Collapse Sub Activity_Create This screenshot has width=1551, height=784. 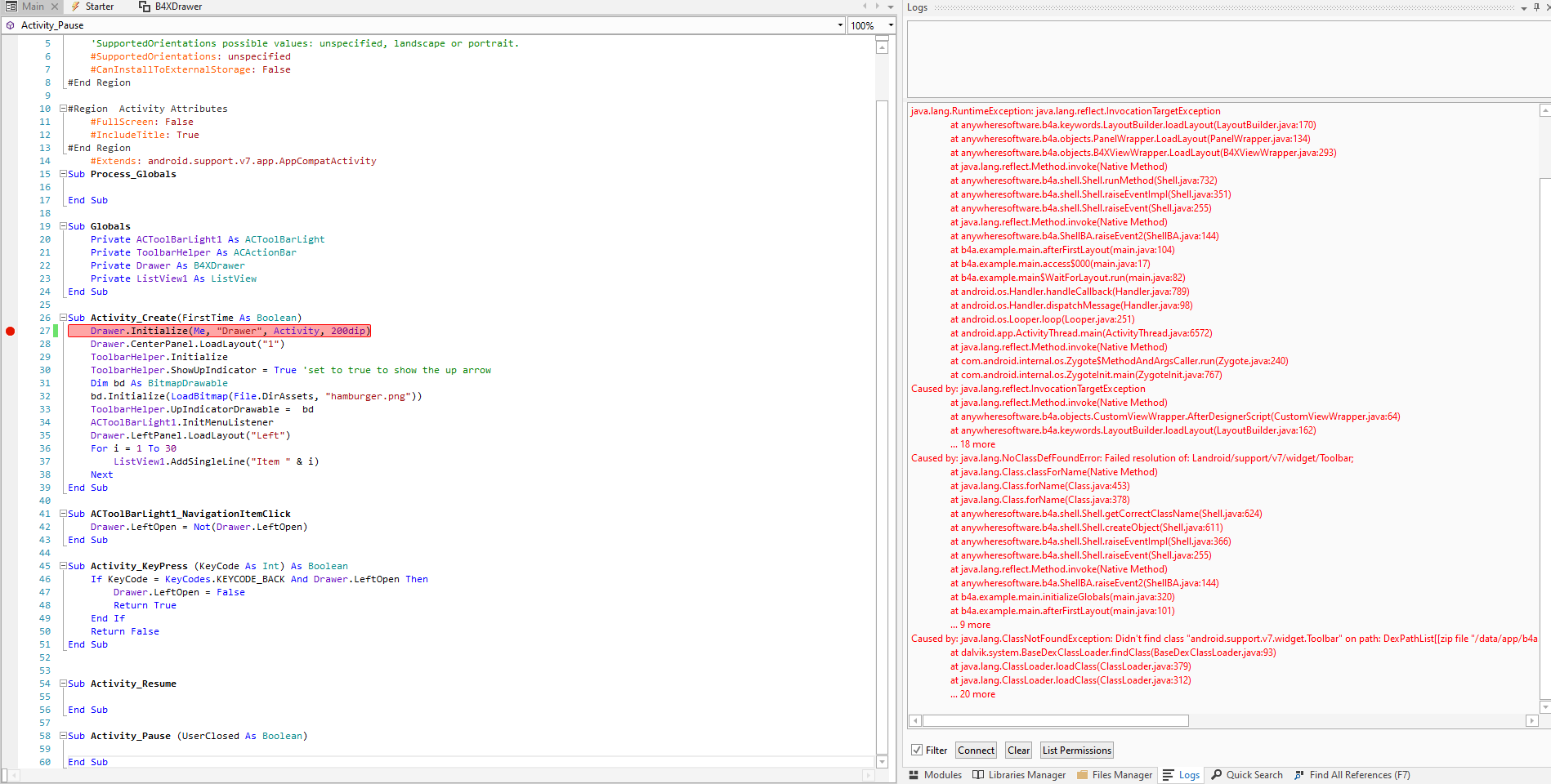coord(63,318)
